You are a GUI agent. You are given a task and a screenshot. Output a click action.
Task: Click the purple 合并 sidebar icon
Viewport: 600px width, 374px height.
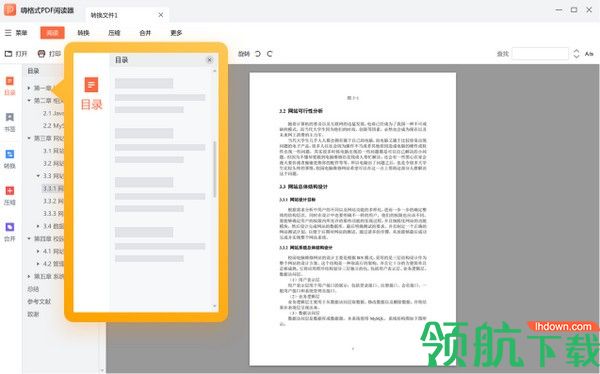point(10,227)
